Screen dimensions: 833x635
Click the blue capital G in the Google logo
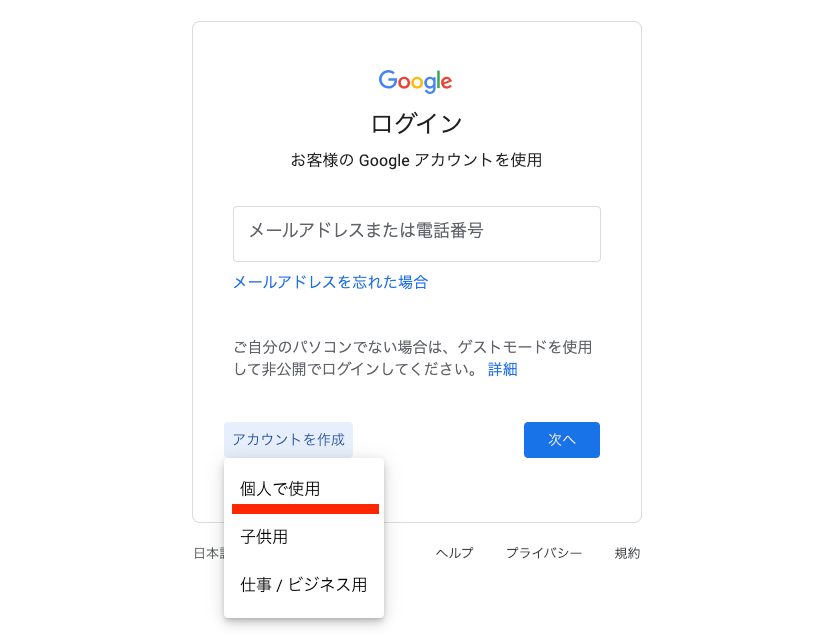pos(387,81)
